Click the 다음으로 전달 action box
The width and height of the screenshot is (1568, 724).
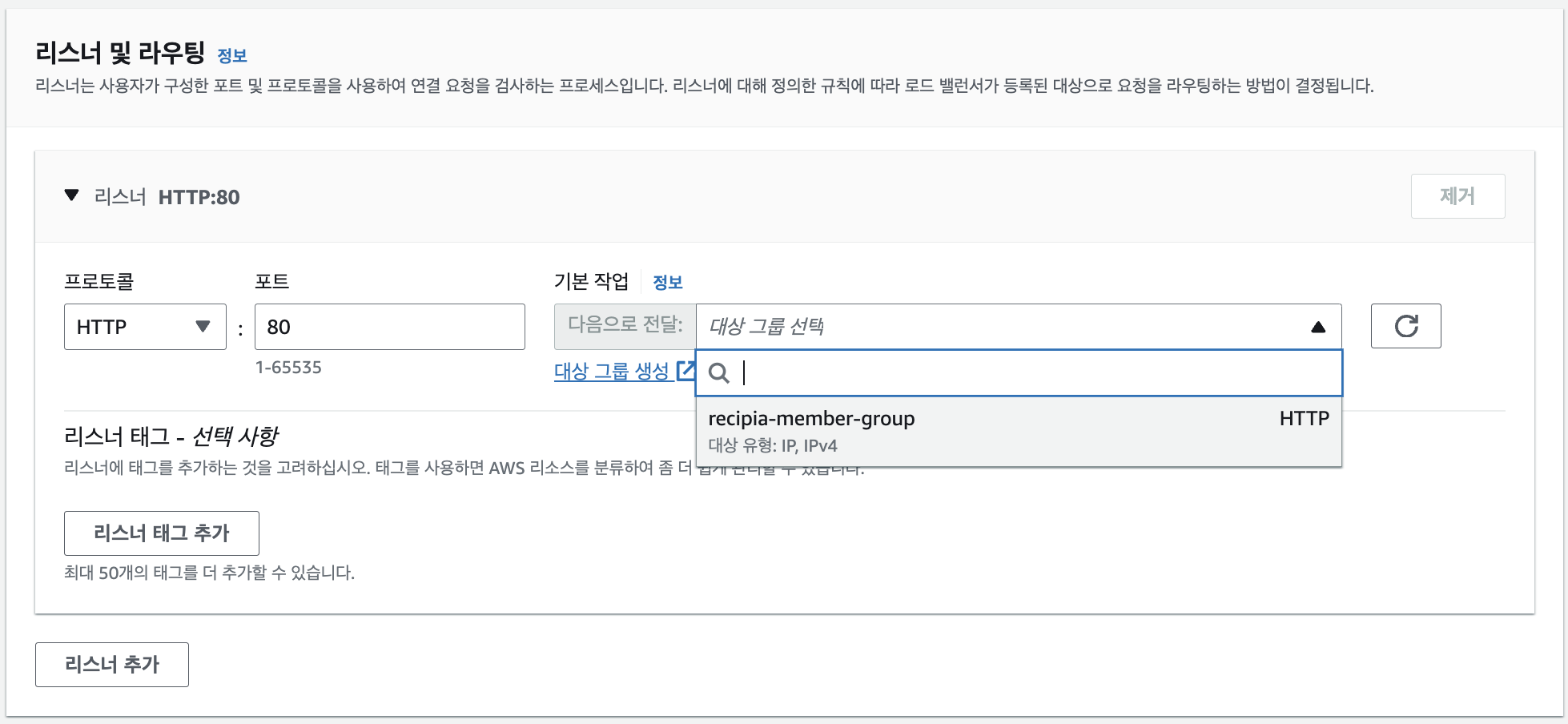[625, 326]
